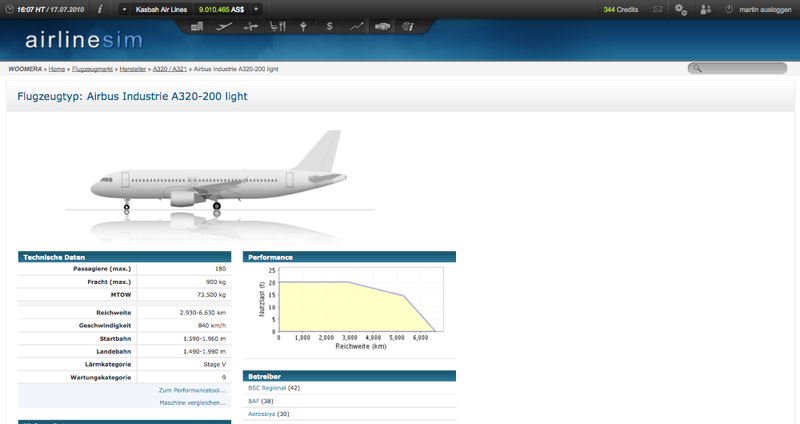
Task: Open Zum Performancetool link
Action: click(192, 390)
